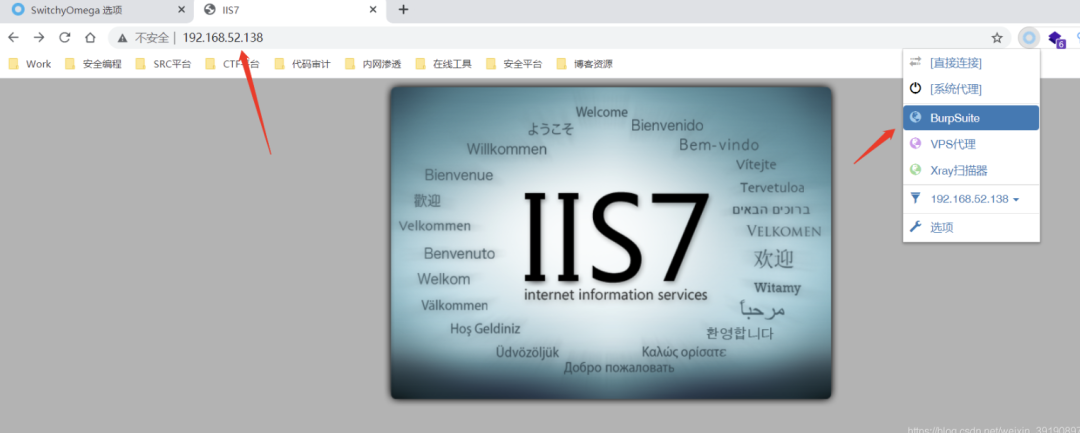Open the CTF平台 bookmarks folder
This screenshot has width=1080, height=433.
pos(233,64)
